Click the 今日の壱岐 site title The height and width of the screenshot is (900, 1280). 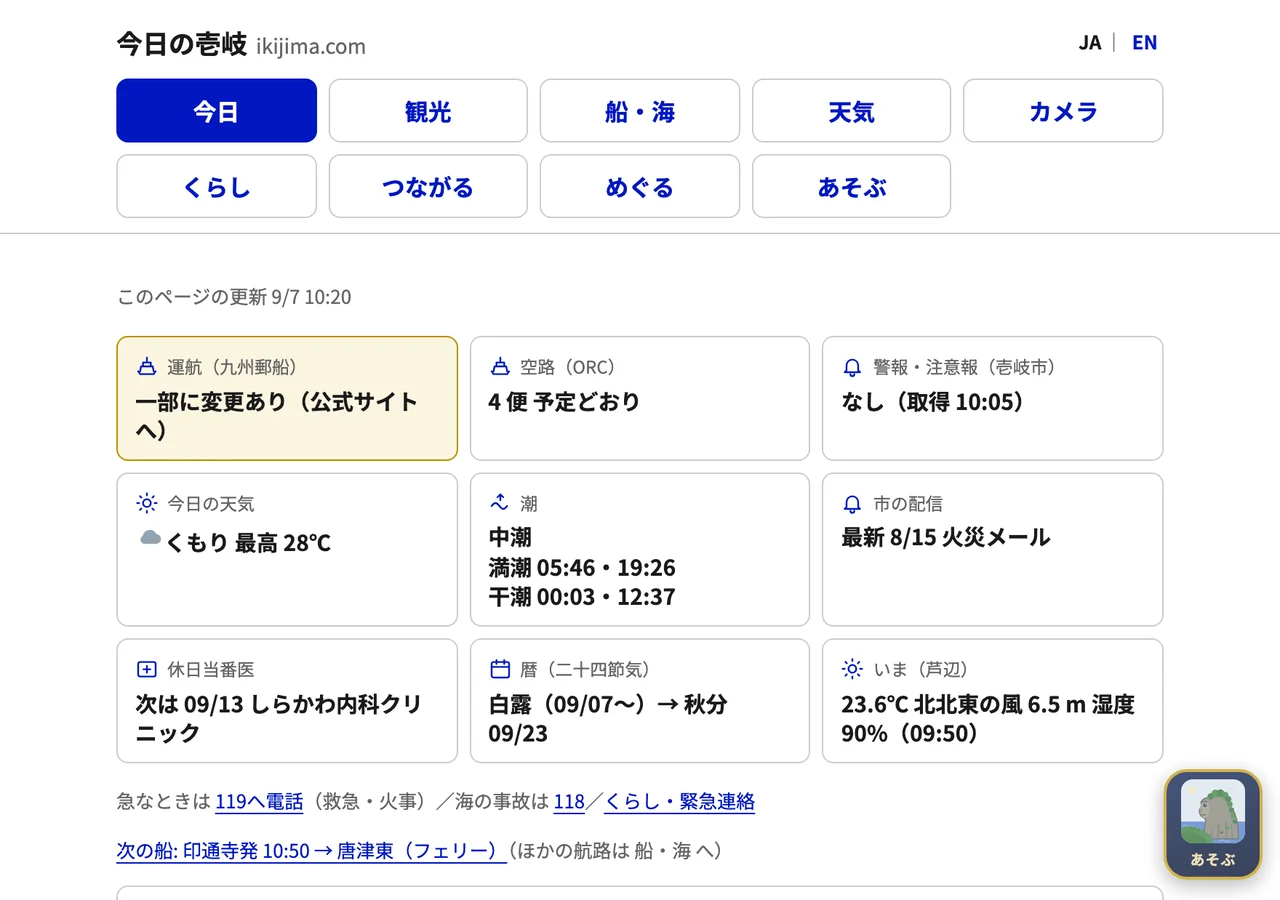[181, 44]
